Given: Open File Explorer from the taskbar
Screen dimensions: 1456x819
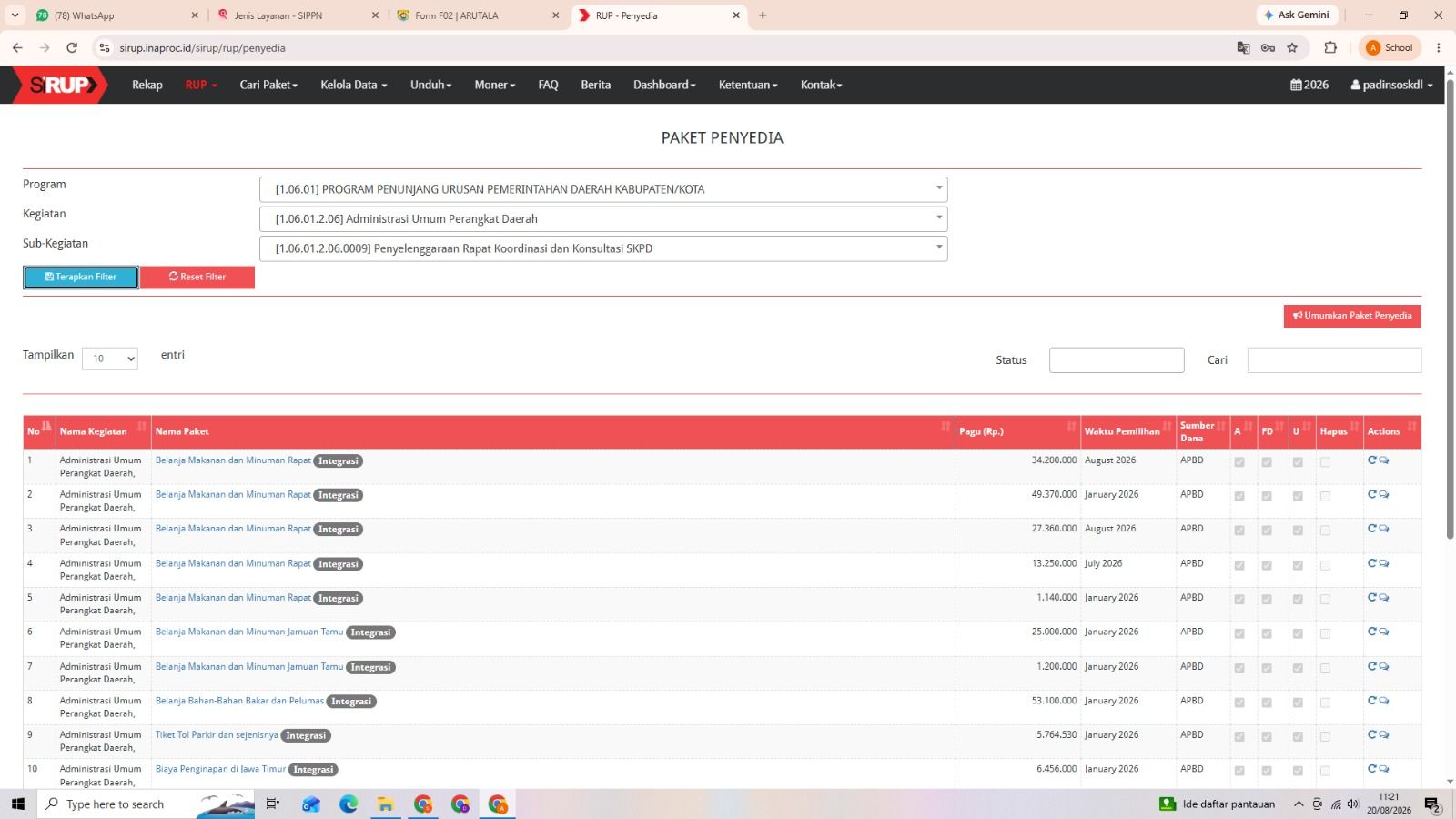Looking at the screenshot, I should point(386,804).
